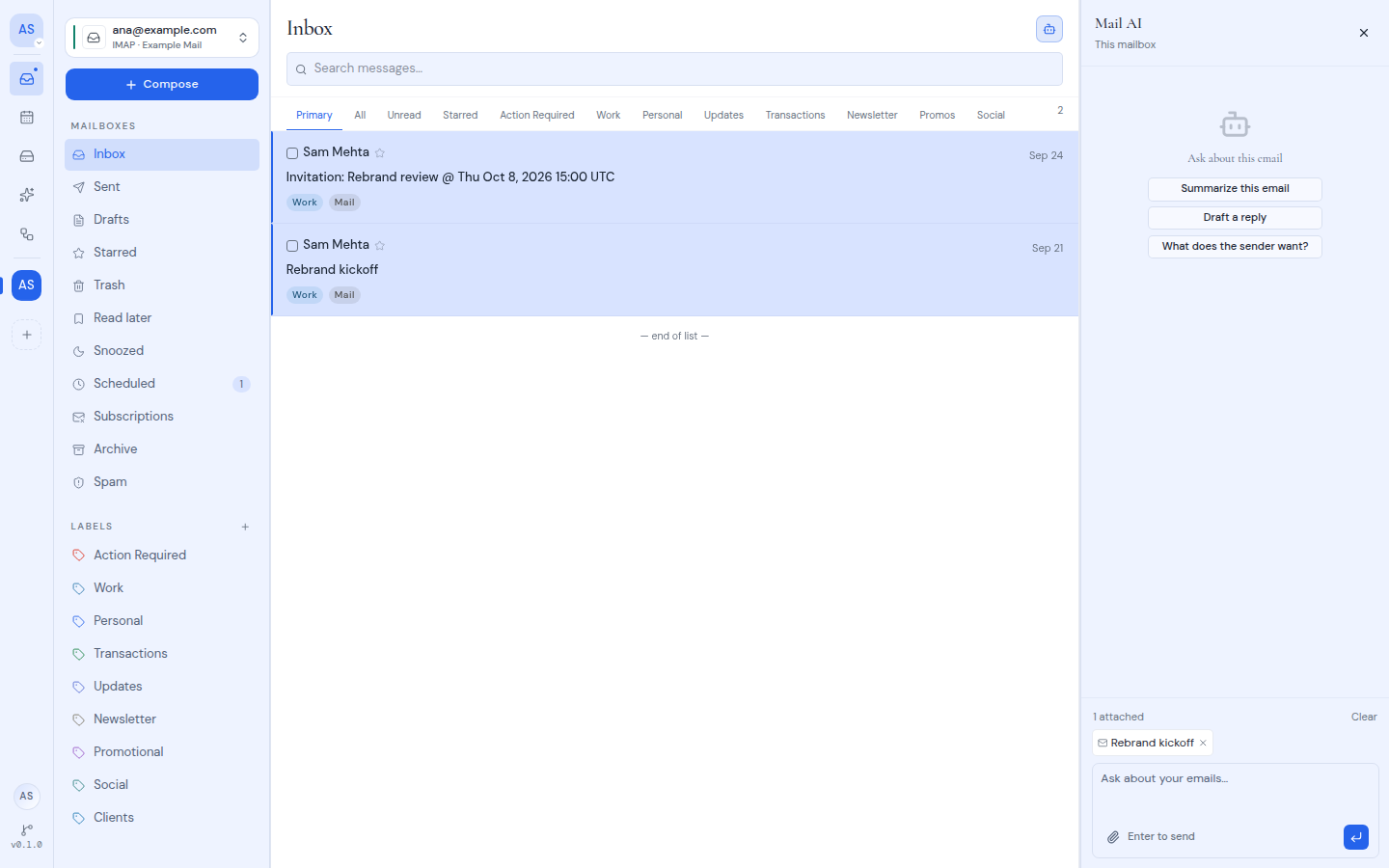
Task: Open the Snoozed mailbox
Action: tap(162, 351)
